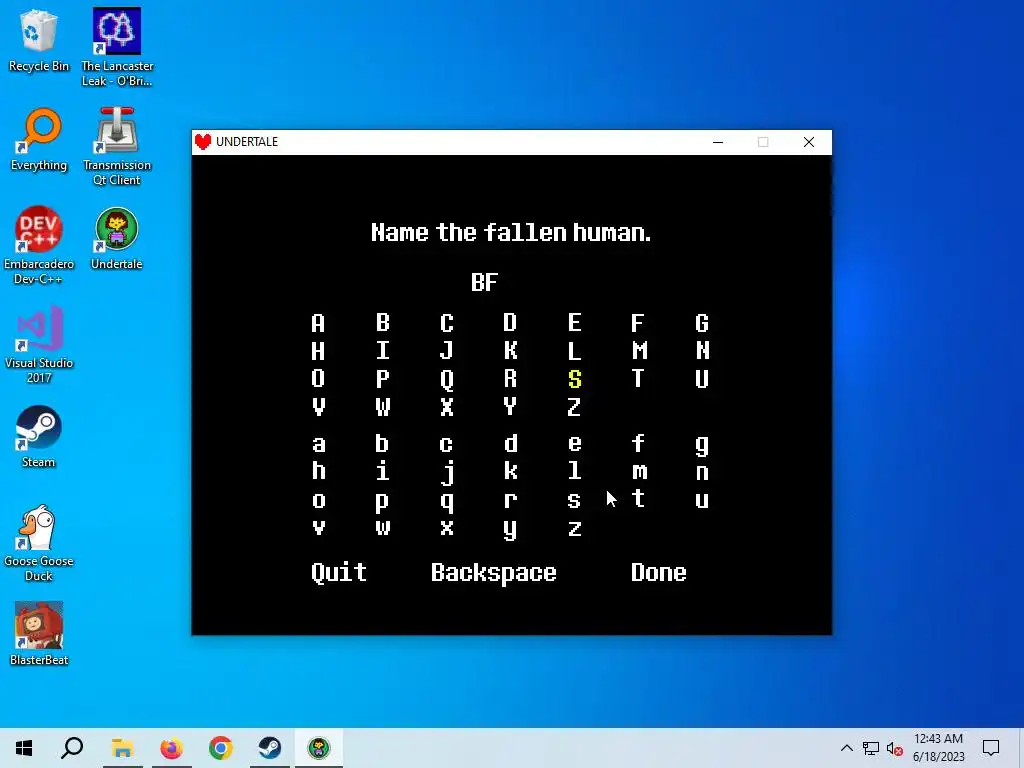This screenshot has height=768, width=1024.
Task: Pick lowercase letter k
Action: point(510,470)
